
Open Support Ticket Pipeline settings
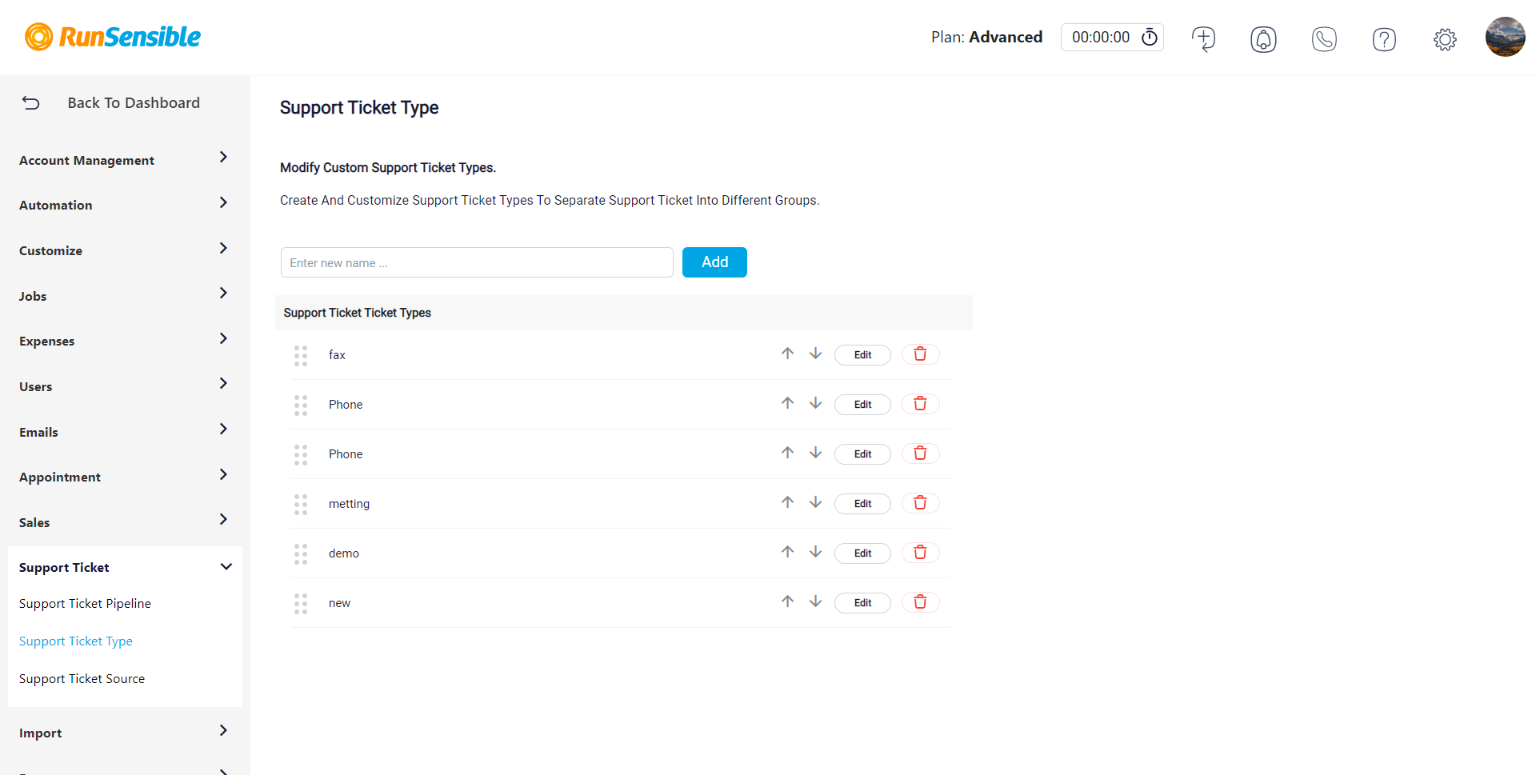[85, 604]
